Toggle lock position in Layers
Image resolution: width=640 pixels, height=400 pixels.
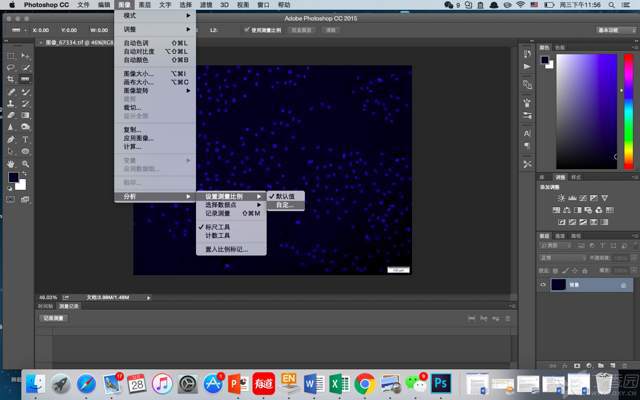575,271
